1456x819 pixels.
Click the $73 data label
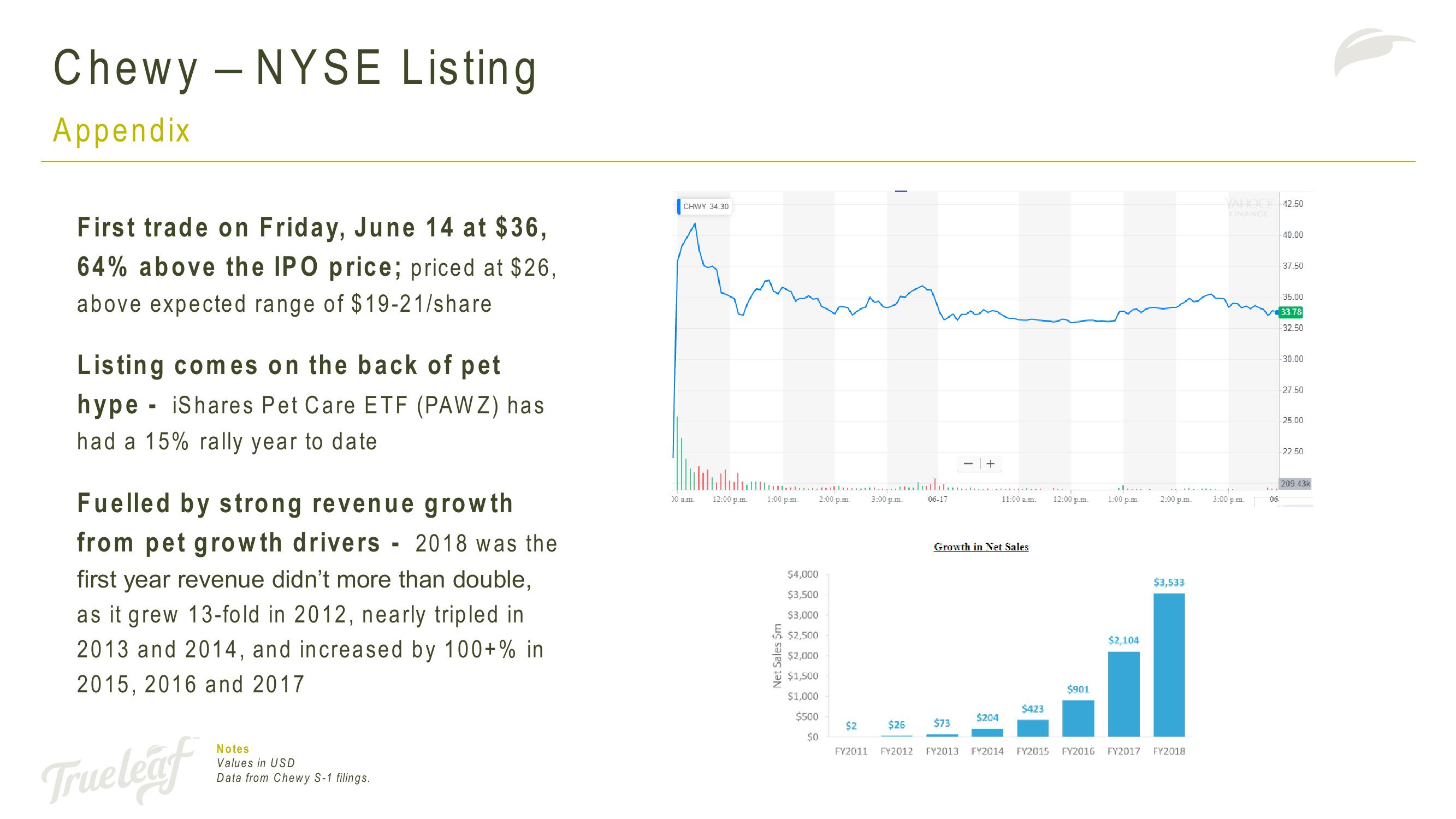(942, 723)
